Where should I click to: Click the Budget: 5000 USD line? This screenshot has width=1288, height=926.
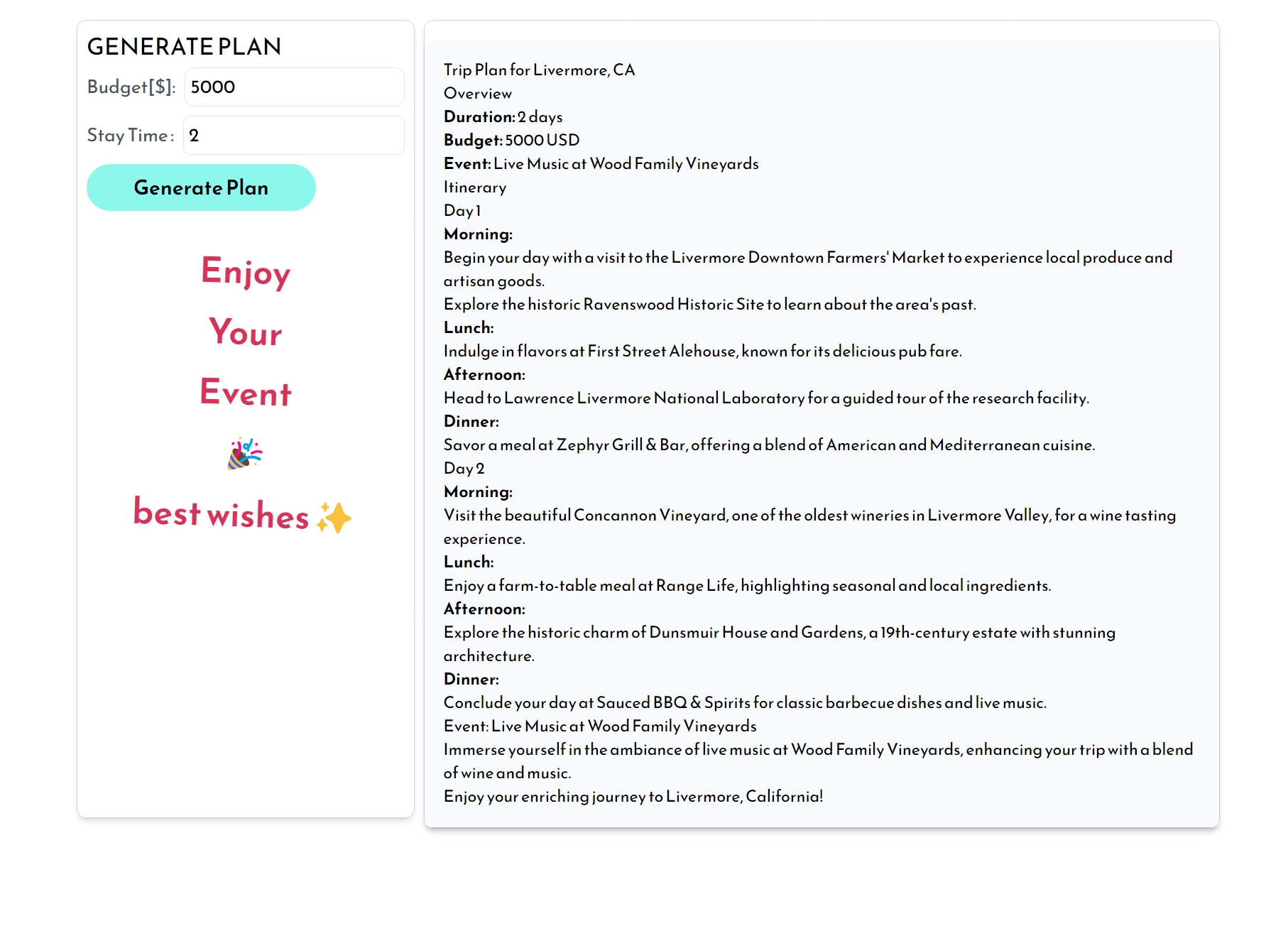tap(512, 140)
